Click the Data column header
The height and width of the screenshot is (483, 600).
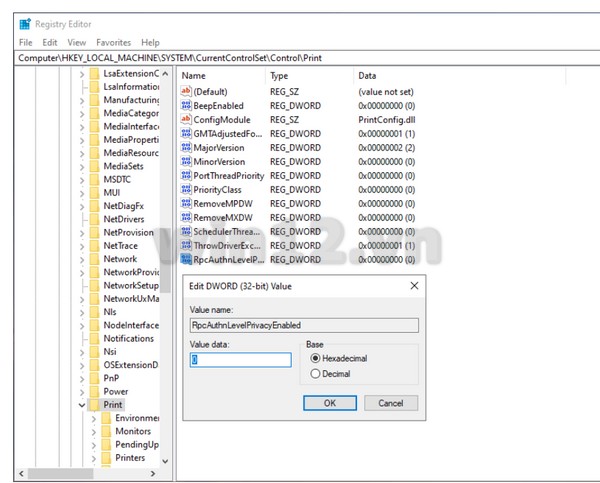pyautogui.click(x=368, y=76)
